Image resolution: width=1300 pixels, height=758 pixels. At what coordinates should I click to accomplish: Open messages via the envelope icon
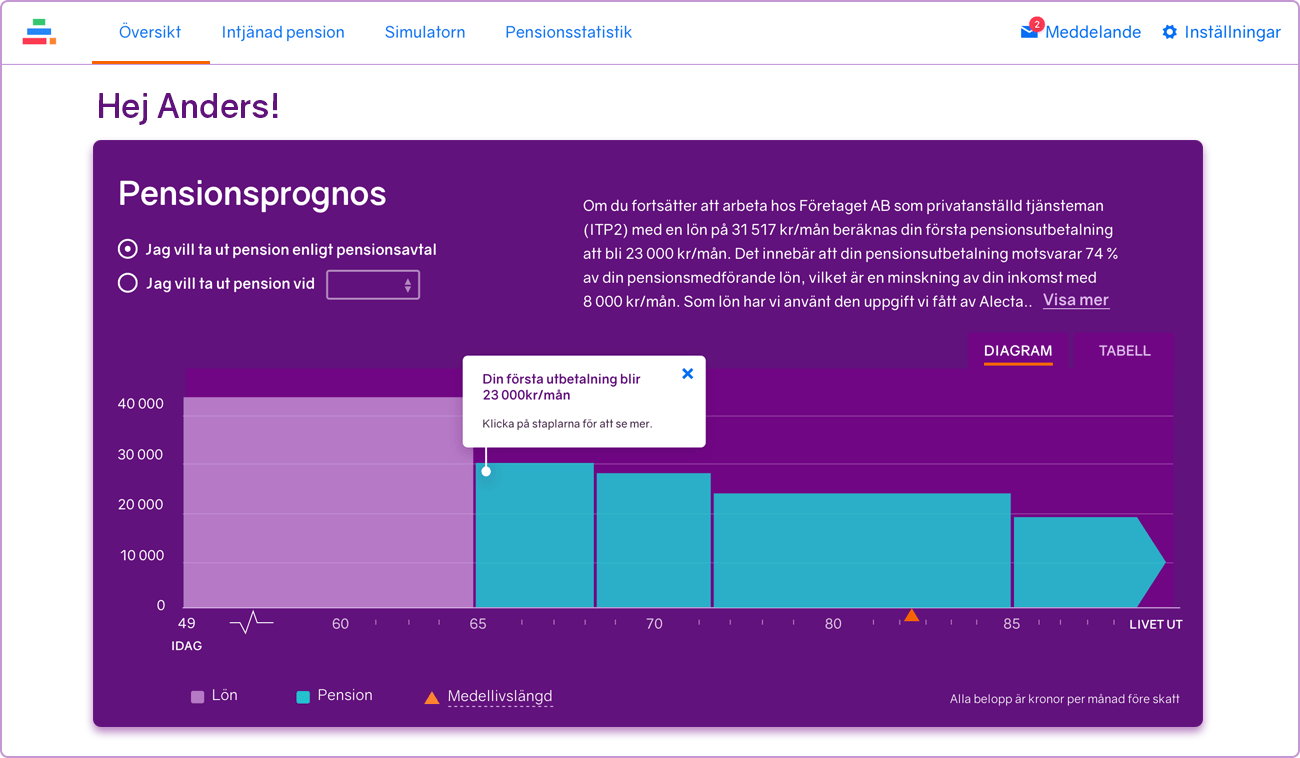pyautogui.click(x=1029, y=32)
